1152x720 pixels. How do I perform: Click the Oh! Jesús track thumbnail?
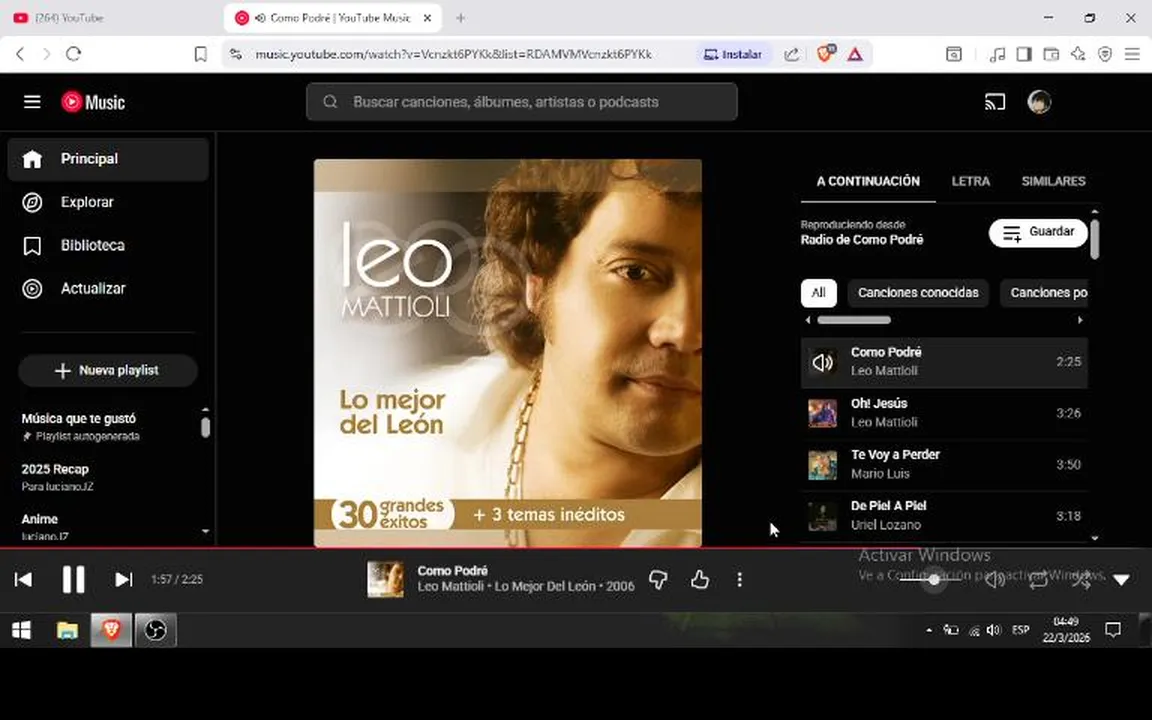823,413
